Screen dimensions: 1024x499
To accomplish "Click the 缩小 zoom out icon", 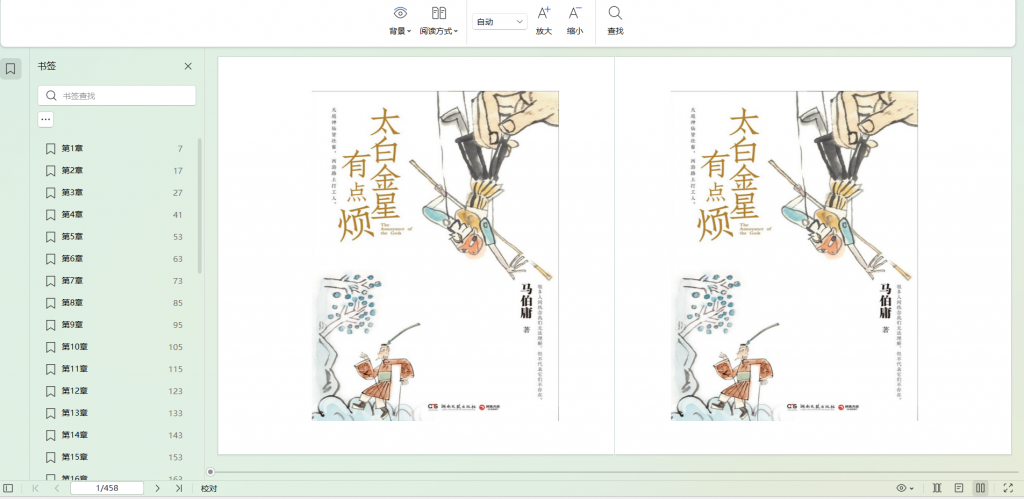I will coord(575,20).
